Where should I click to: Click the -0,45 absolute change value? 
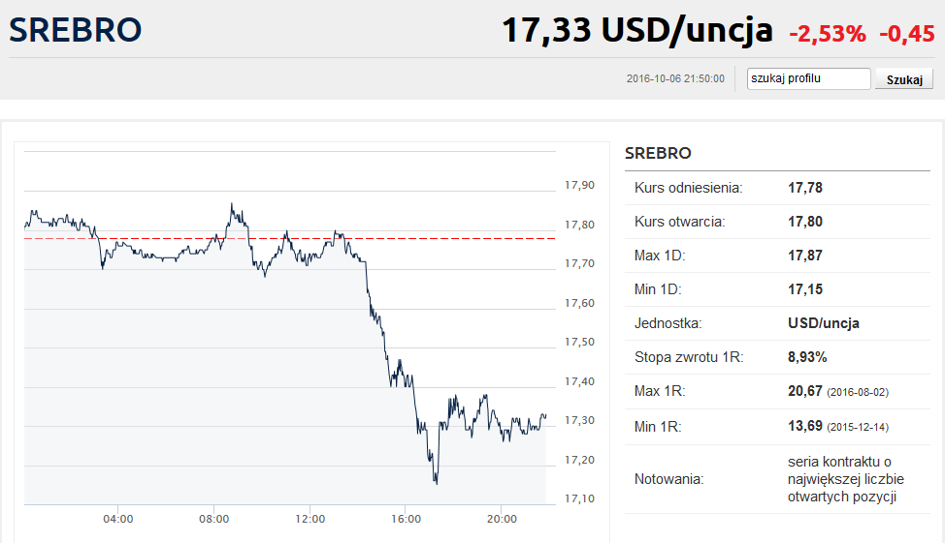coord(907,33)
